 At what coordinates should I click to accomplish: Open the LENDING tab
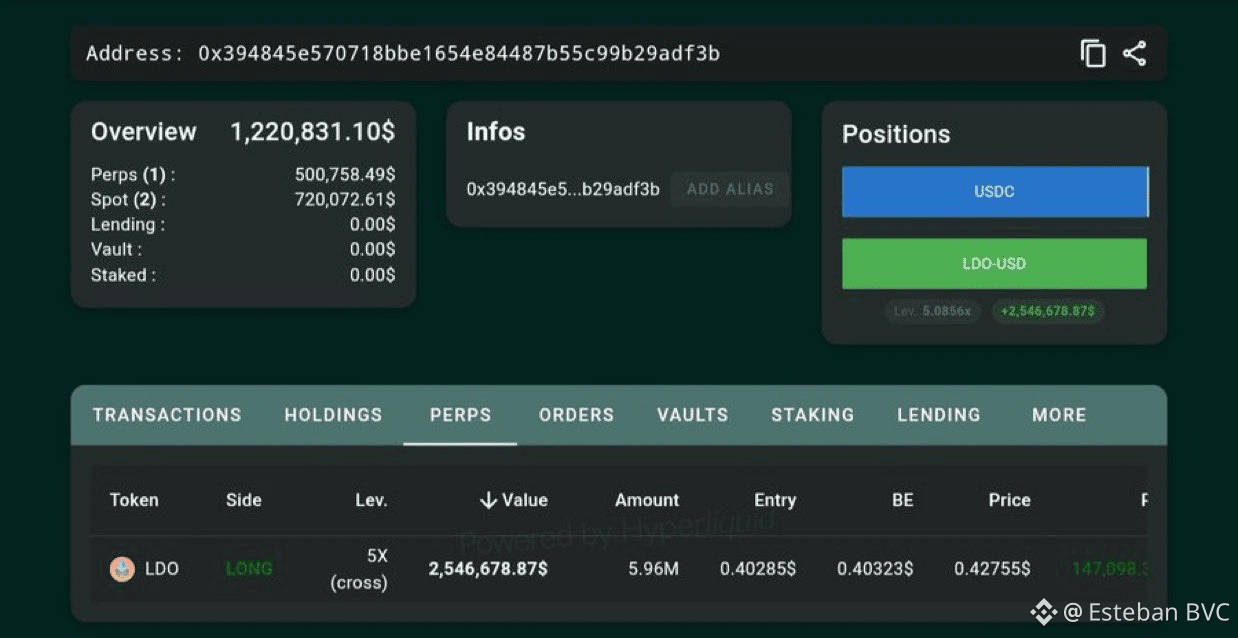click(x=939, y=415)
